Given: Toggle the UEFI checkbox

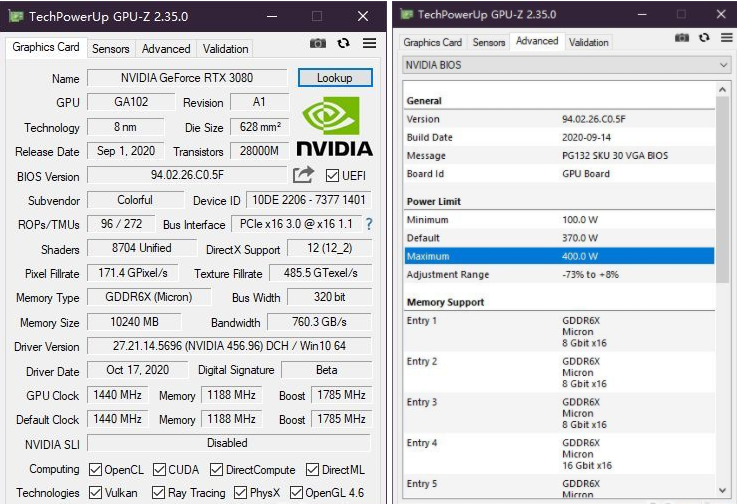Looking at the screenshot, I should tap(333, 176).
